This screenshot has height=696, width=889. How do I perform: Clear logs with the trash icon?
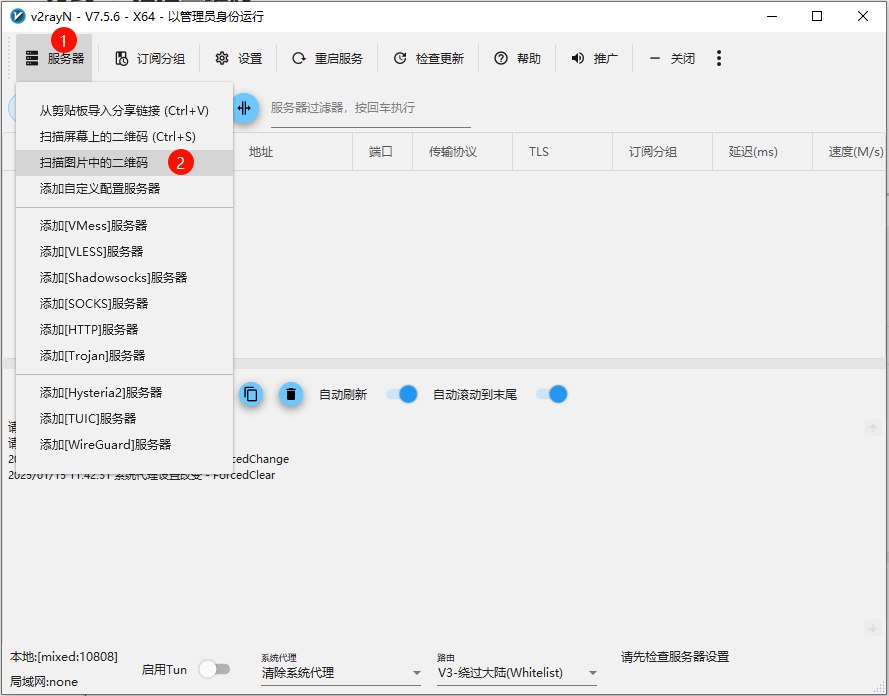tap(290, 394)
